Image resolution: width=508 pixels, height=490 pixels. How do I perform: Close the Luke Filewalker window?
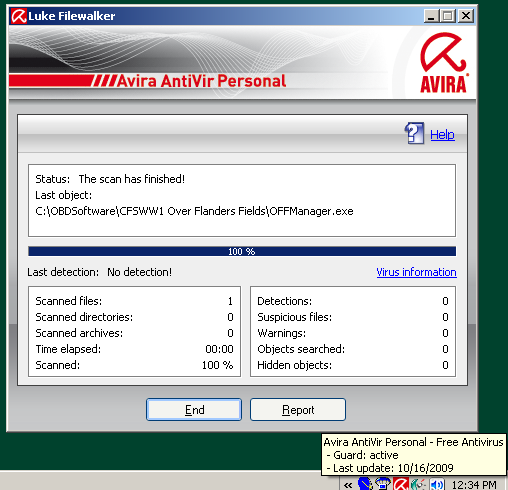[x=466, y=16]
